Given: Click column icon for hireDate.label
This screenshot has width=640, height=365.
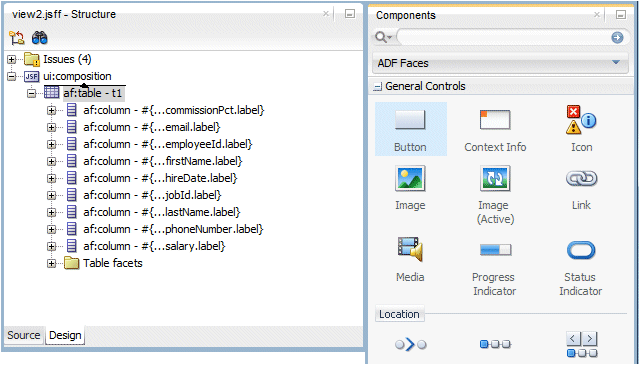Looking at the screenshot, I should pos(71,178).
